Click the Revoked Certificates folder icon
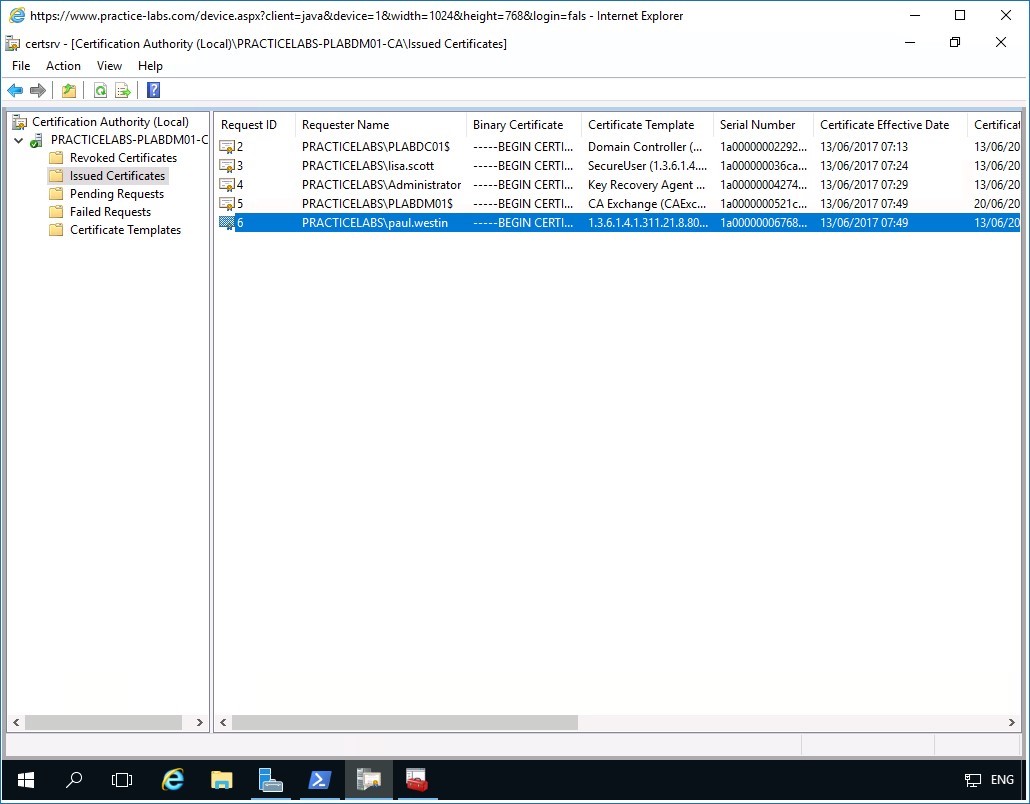The image size is (1030, 804). 56,158
